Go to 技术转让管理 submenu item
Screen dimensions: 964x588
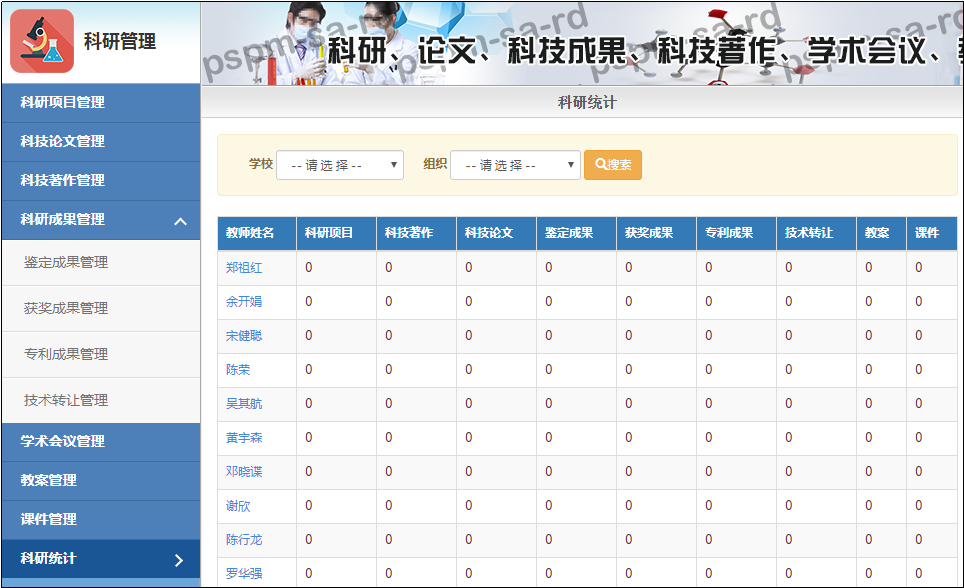[66, 401]
